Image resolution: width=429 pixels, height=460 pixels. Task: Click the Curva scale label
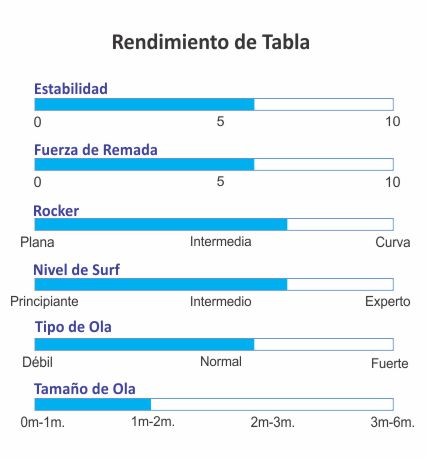392,242
